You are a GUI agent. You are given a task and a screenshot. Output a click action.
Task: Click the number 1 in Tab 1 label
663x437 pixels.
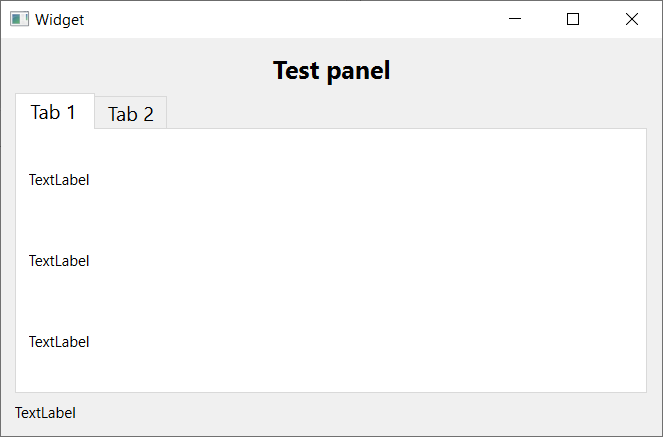pyautogui.click(x=71, y=112)
